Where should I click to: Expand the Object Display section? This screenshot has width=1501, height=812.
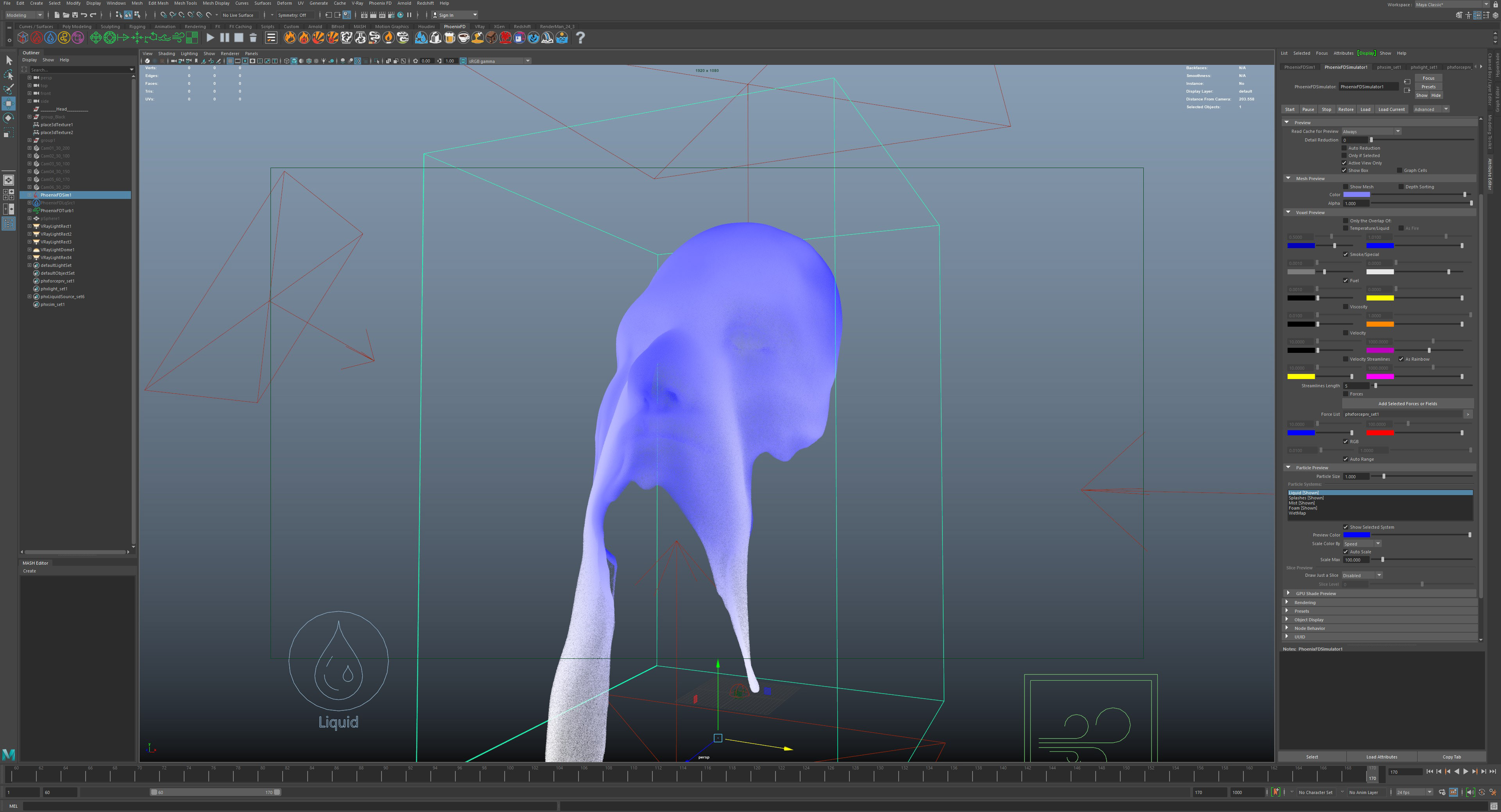pos(1287,620)
